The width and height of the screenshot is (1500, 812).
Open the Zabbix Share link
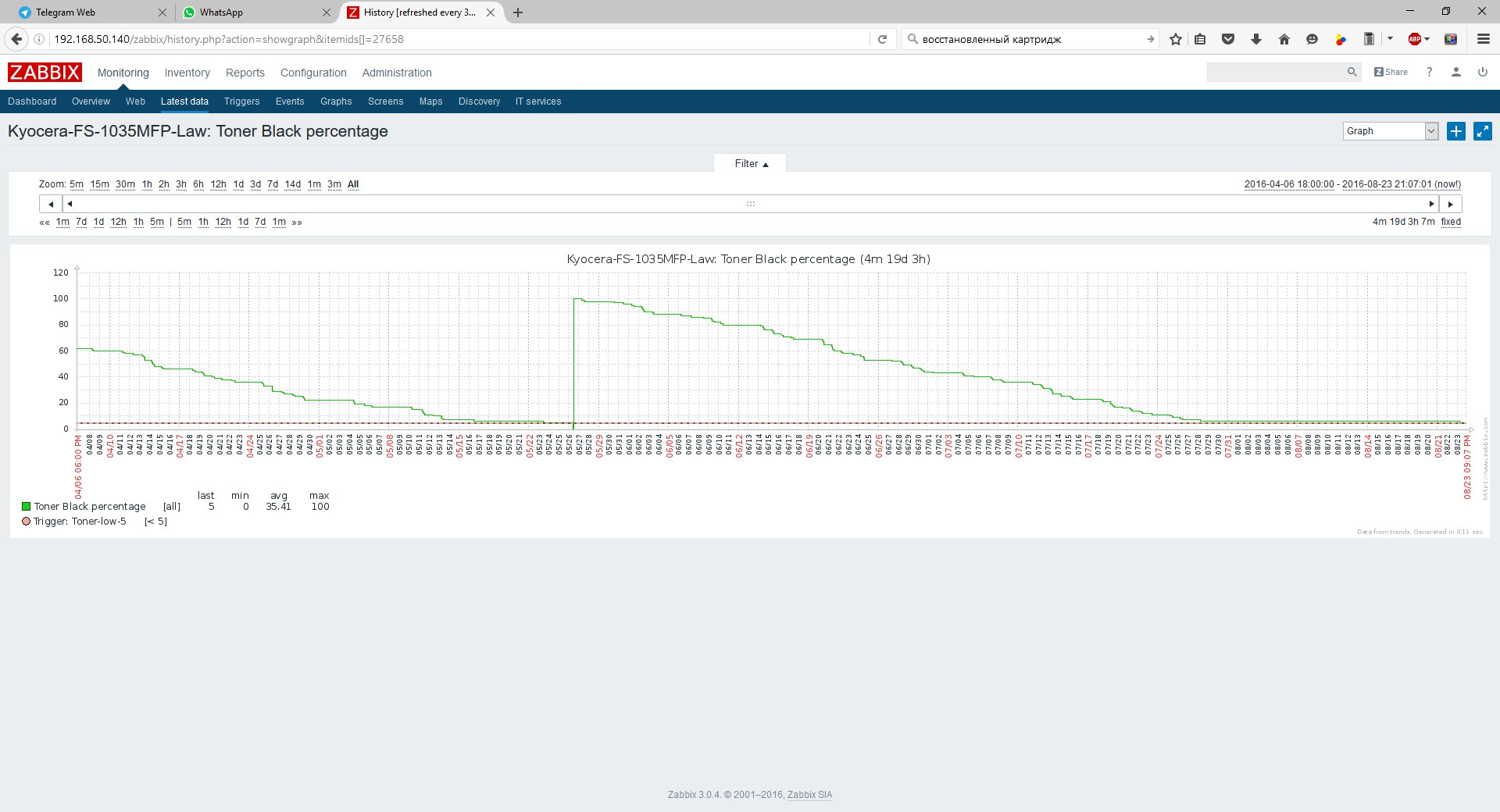click(1391, 72)
